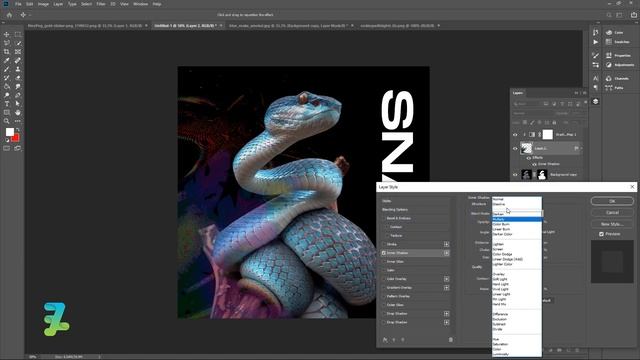Enable the Stroke style checkbox

[384, 244]
